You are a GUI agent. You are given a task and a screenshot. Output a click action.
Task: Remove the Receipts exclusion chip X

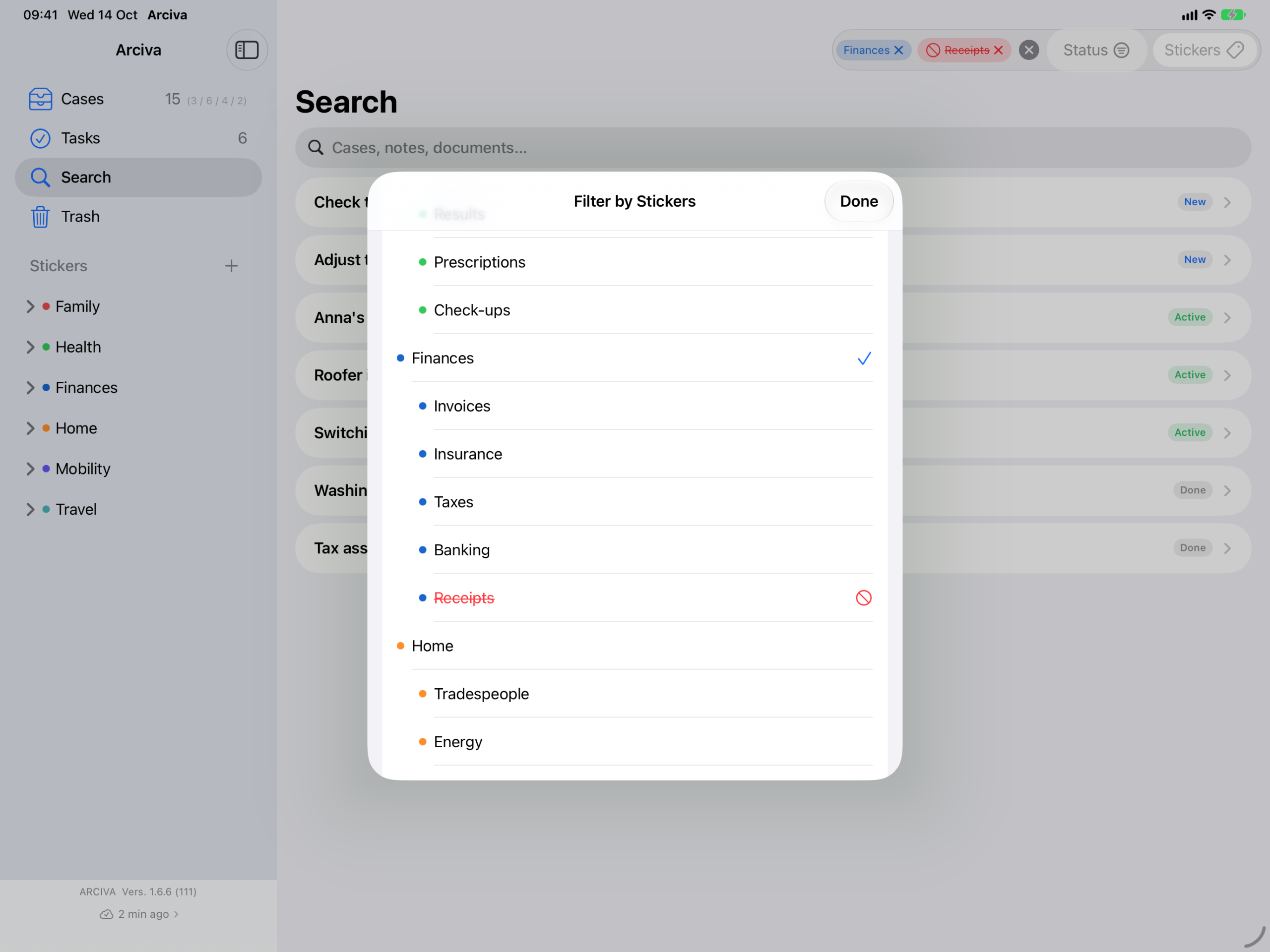tap(999, 51)
